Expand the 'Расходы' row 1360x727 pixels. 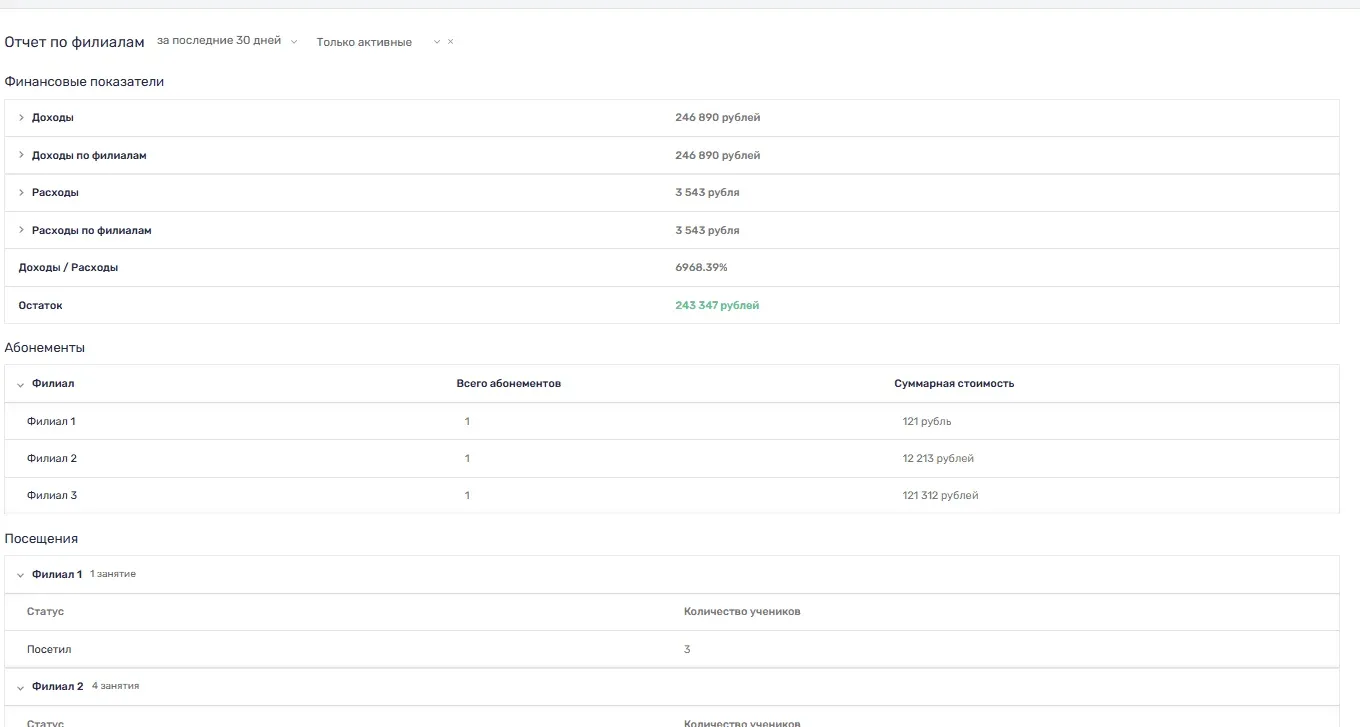pos(21,192)
